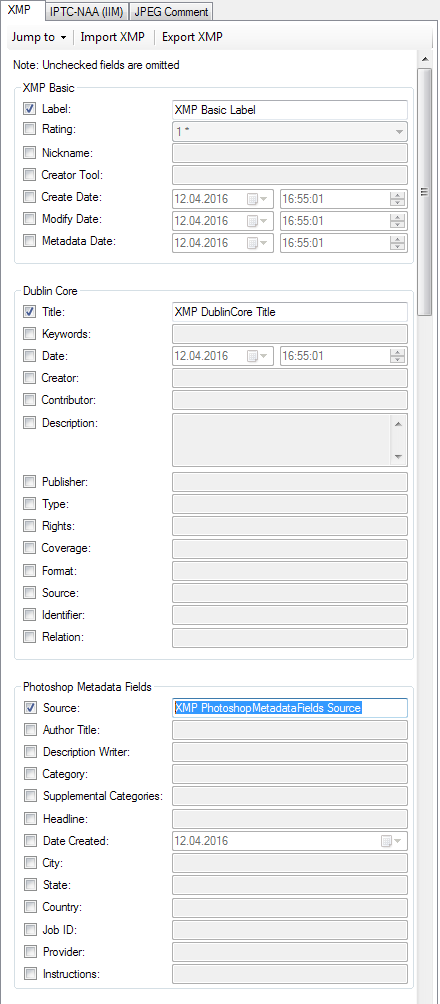The height and width of the screenshot is (1004, 440).
Task: Check the Author Title checkbox
Action: (x=30, y=729)
